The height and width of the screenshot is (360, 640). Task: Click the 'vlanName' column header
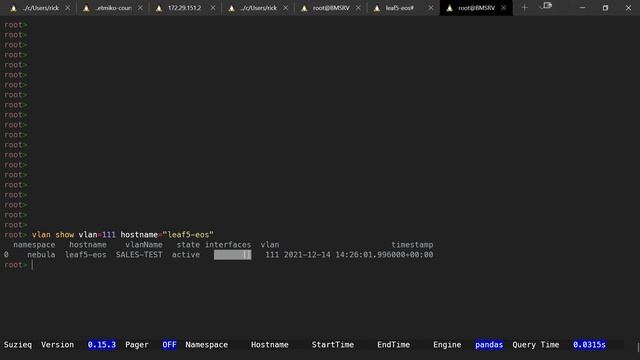point(144,245)
